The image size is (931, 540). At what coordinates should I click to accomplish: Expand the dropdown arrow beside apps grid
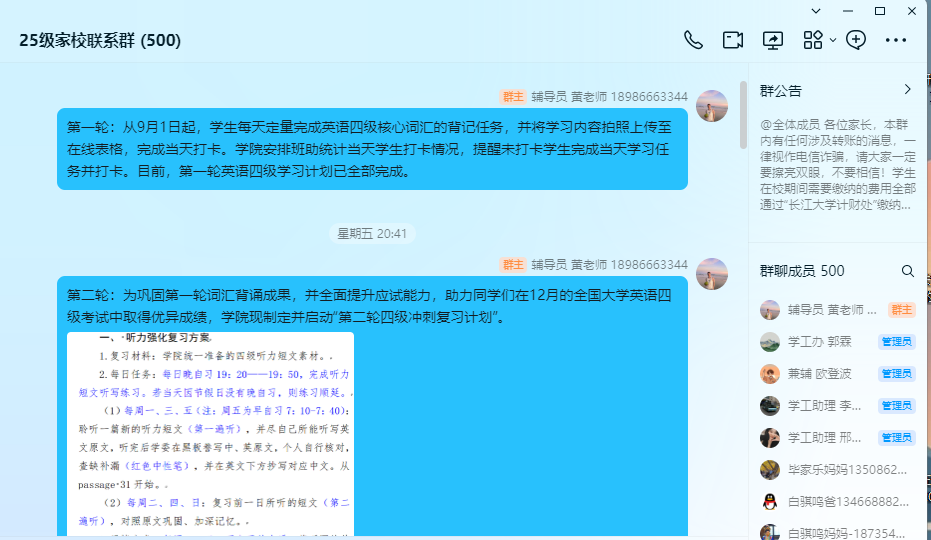click(x=833, y=40)
